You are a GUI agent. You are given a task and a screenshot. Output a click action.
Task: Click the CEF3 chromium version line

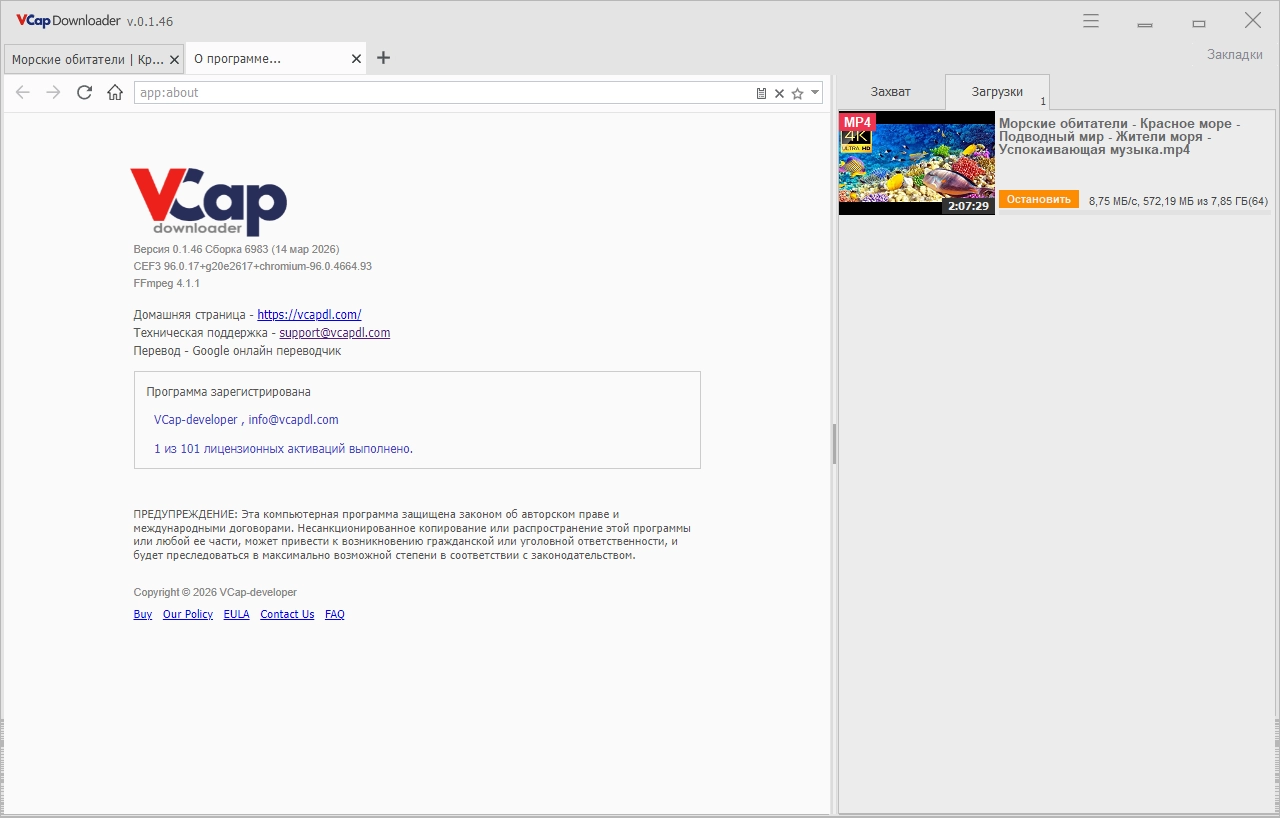253,266
